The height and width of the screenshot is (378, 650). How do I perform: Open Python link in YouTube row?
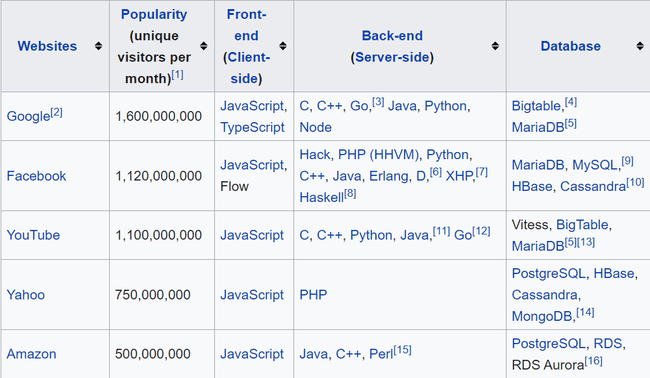tap(371, 235)
